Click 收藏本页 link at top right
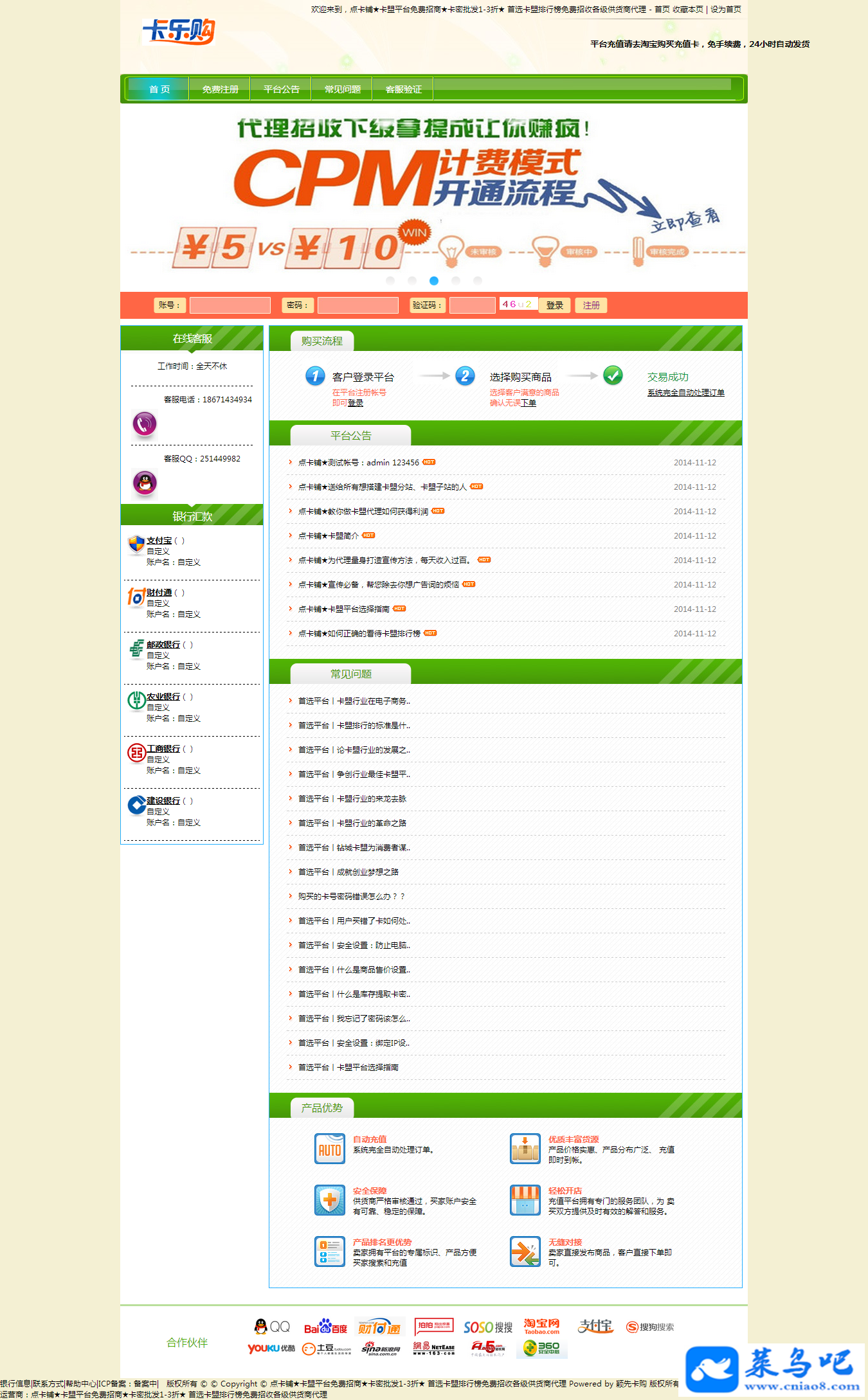This screenshot has width=868, height=1400. point(688,10)
